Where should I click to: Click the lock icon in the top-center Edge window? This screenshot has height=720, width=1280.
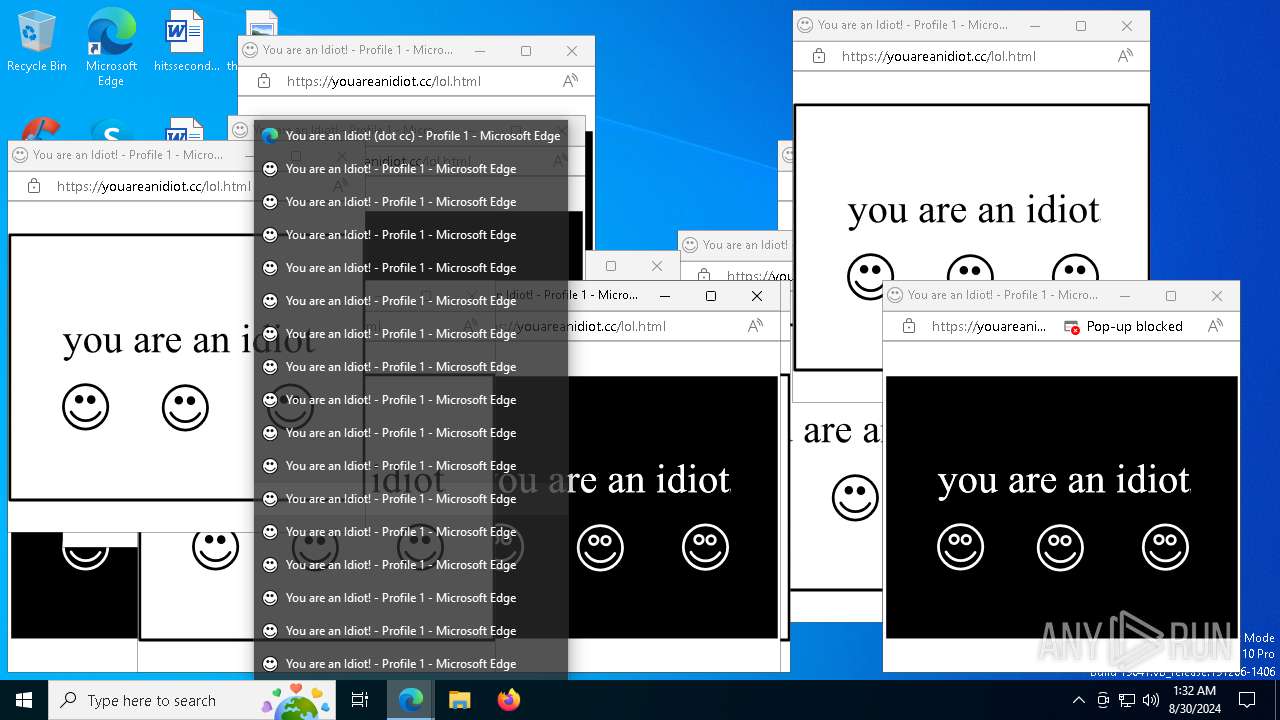pos(264,81)
